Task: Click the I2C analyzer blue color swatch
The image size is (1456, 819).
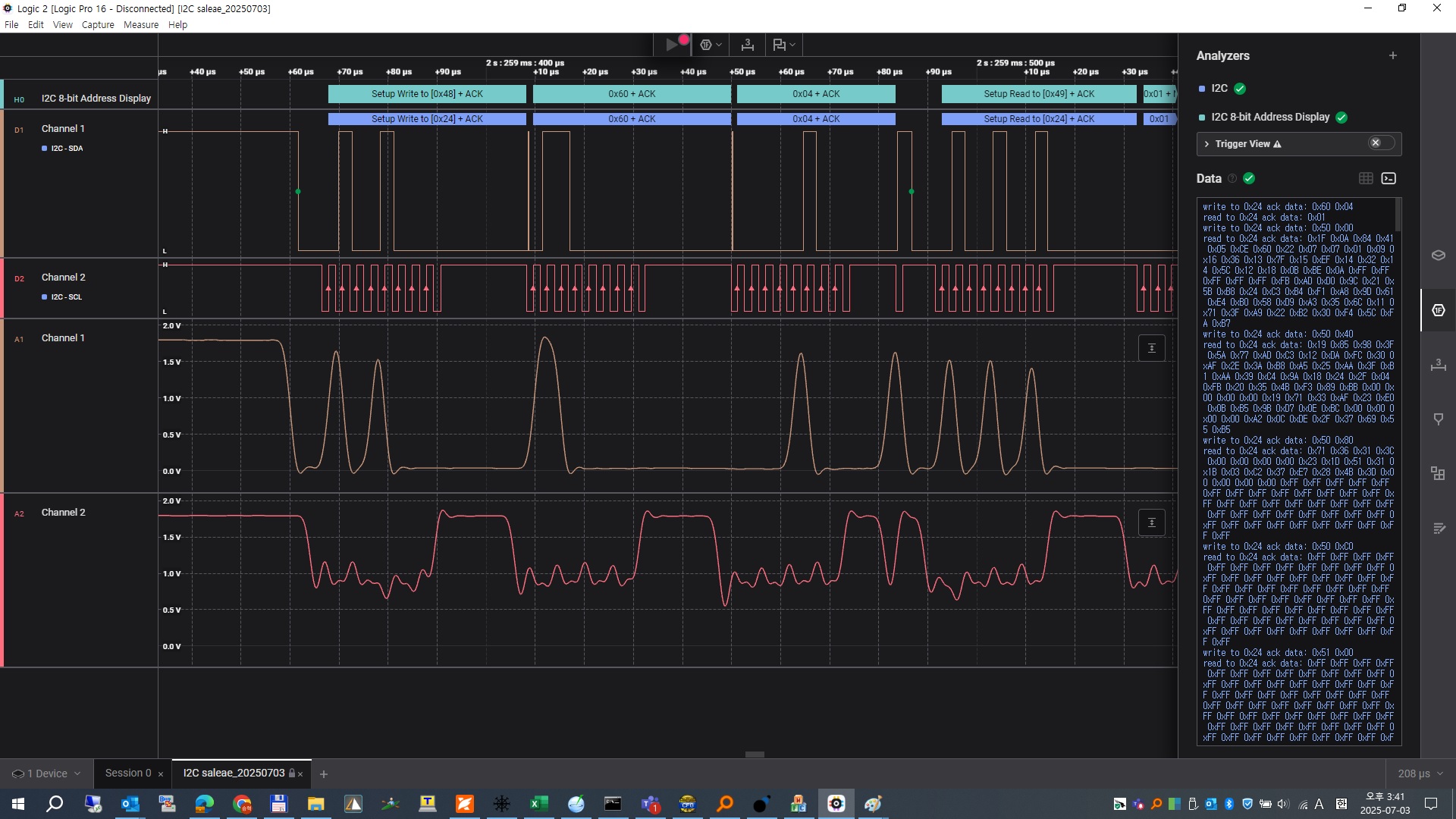Action: pos(1201,89)
